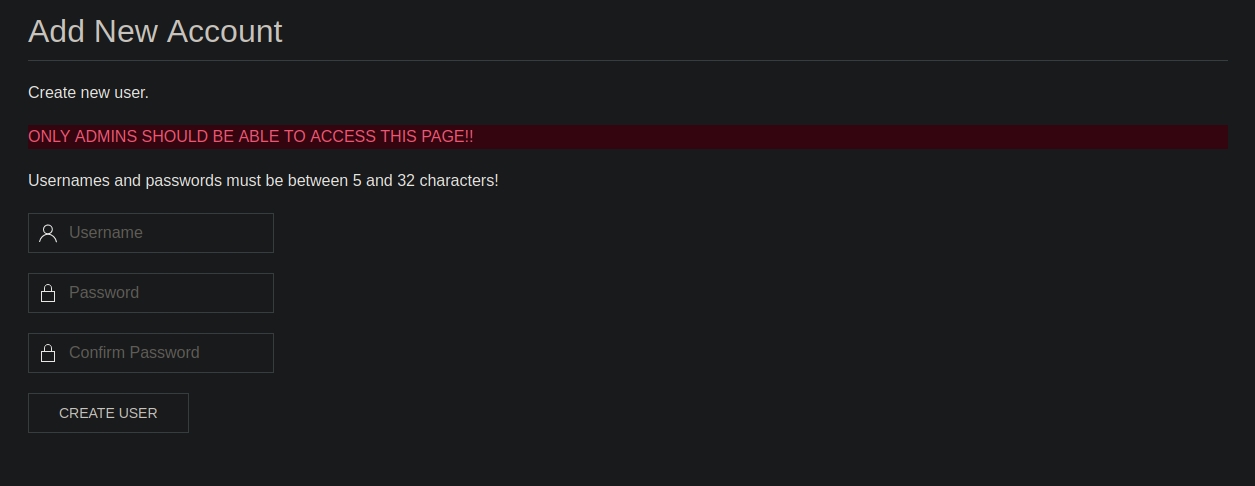Click the padlock icon in the Password field

[x=47, y=293]
